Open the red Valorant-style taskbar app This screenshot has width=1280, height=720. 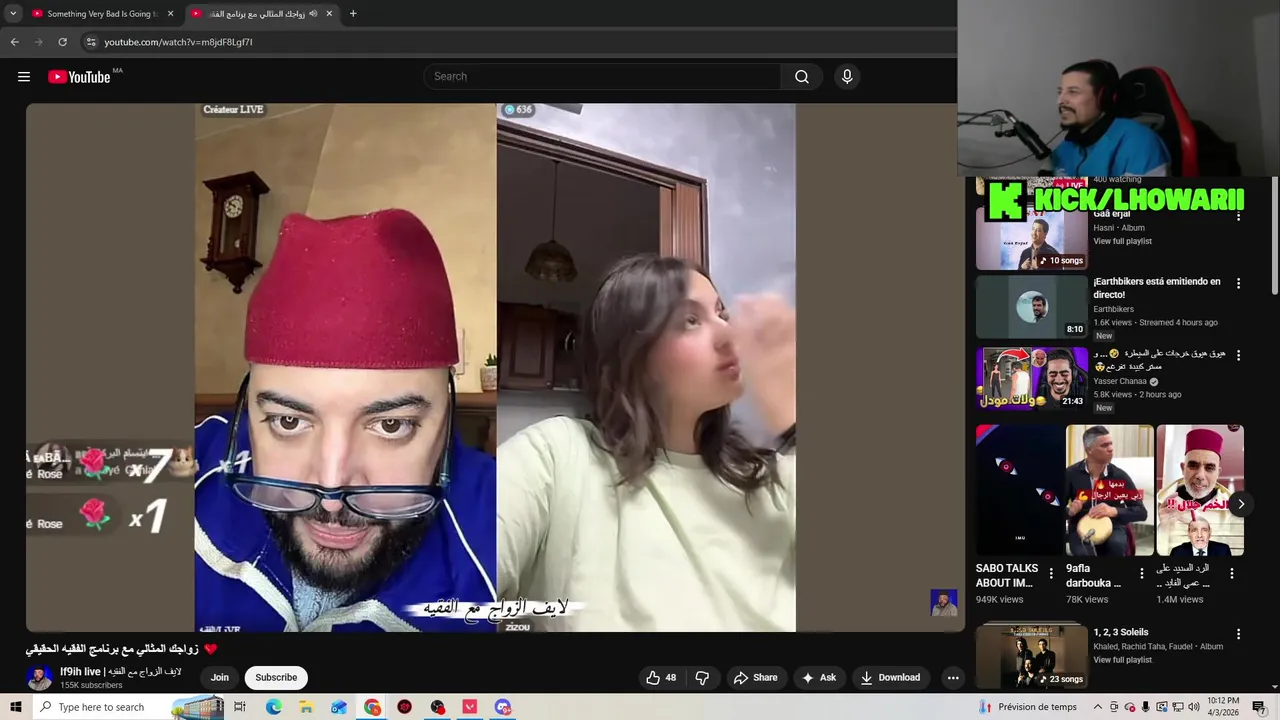pyautogui.click(x=470, y=707)
